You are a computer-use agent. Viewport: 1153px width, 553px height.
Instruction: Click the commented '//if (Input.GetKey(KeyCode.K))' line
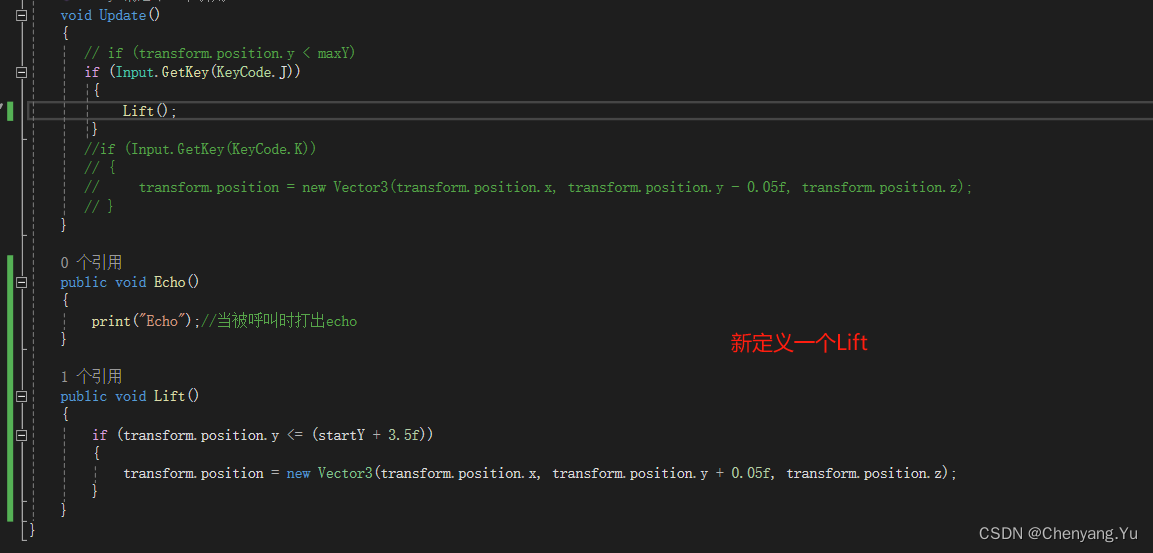click(200, 149)
